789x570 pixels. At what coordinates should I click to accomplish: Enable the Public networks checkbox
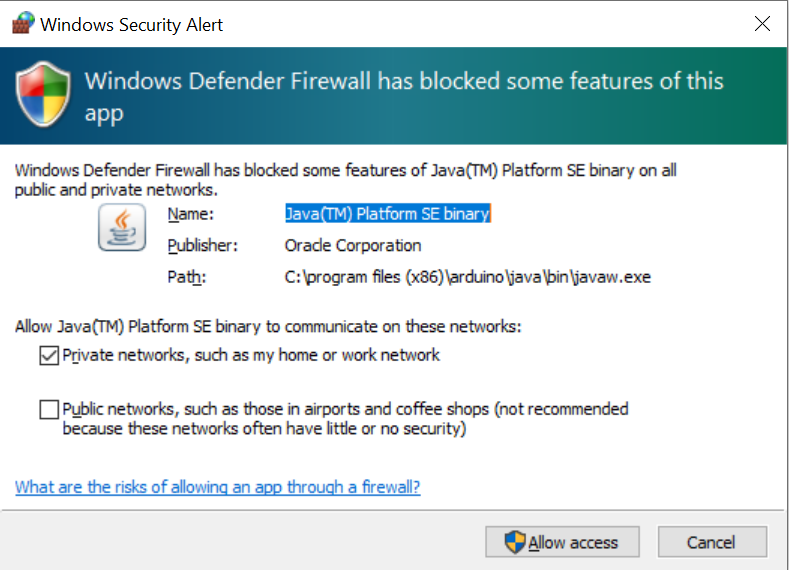click(x=49, y=410)
